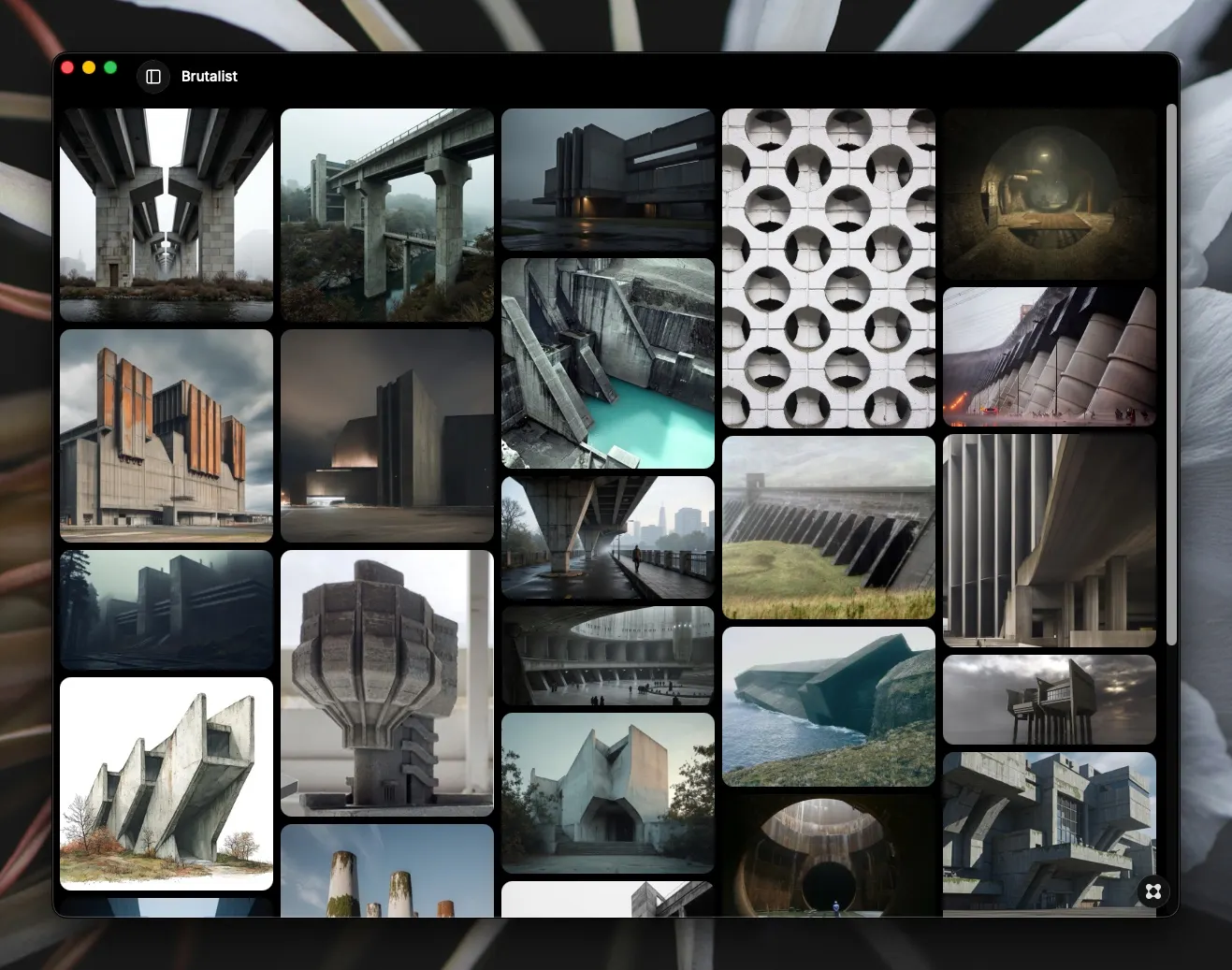Open image of dam buttresses with orange lights

click(1050, 356)
